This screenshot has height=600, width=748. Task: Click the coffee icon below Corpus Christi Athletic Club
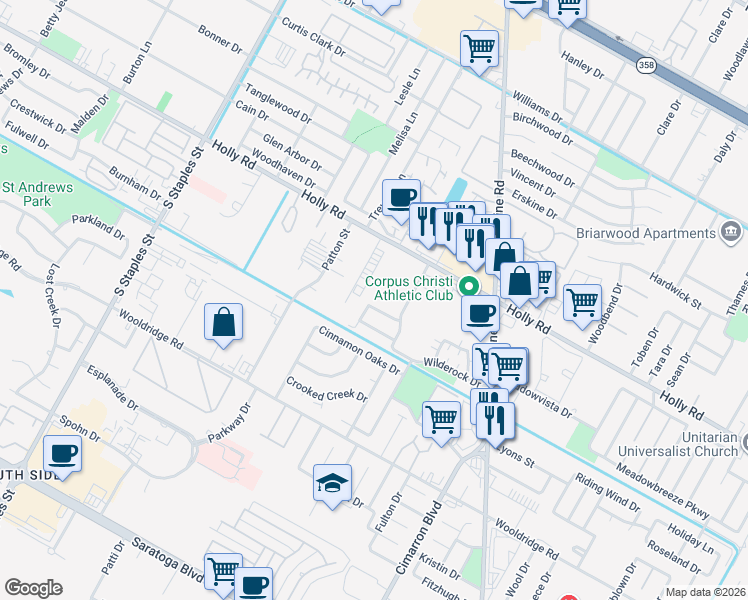point(480,312)
